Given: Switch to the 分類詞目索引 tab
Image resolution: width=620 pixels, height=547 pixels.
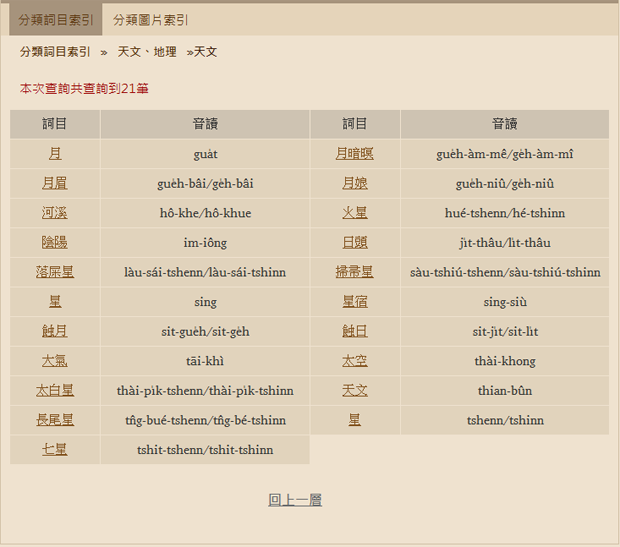Looking at the screenshot, I should [x=56, y=19].
